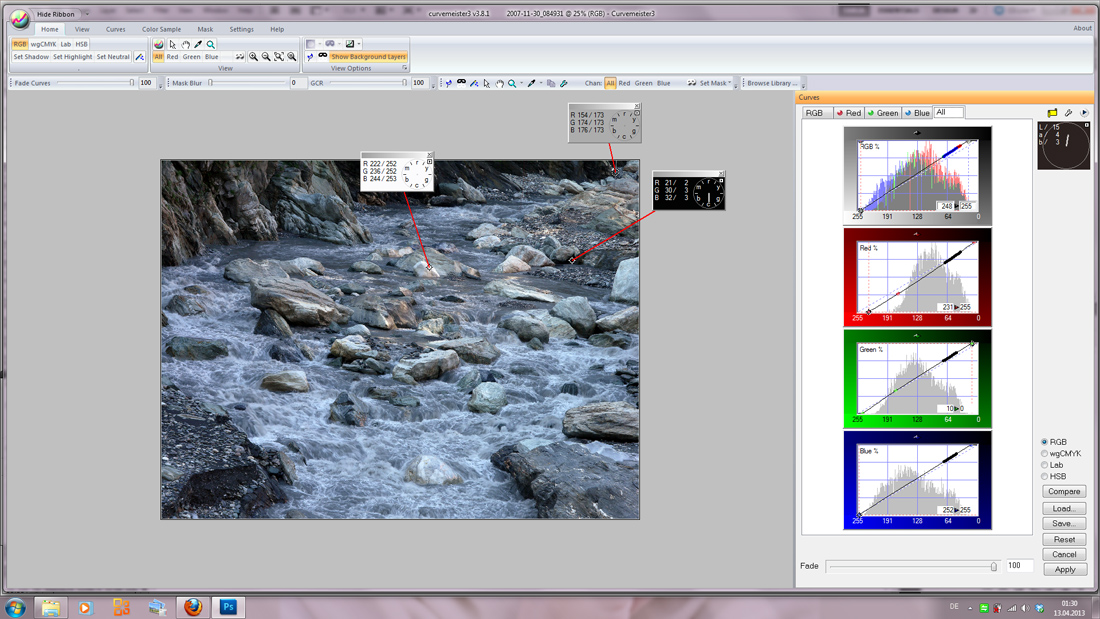
Task: Select the Lab radio button in Curves panel
Action: pos(1045,465)
